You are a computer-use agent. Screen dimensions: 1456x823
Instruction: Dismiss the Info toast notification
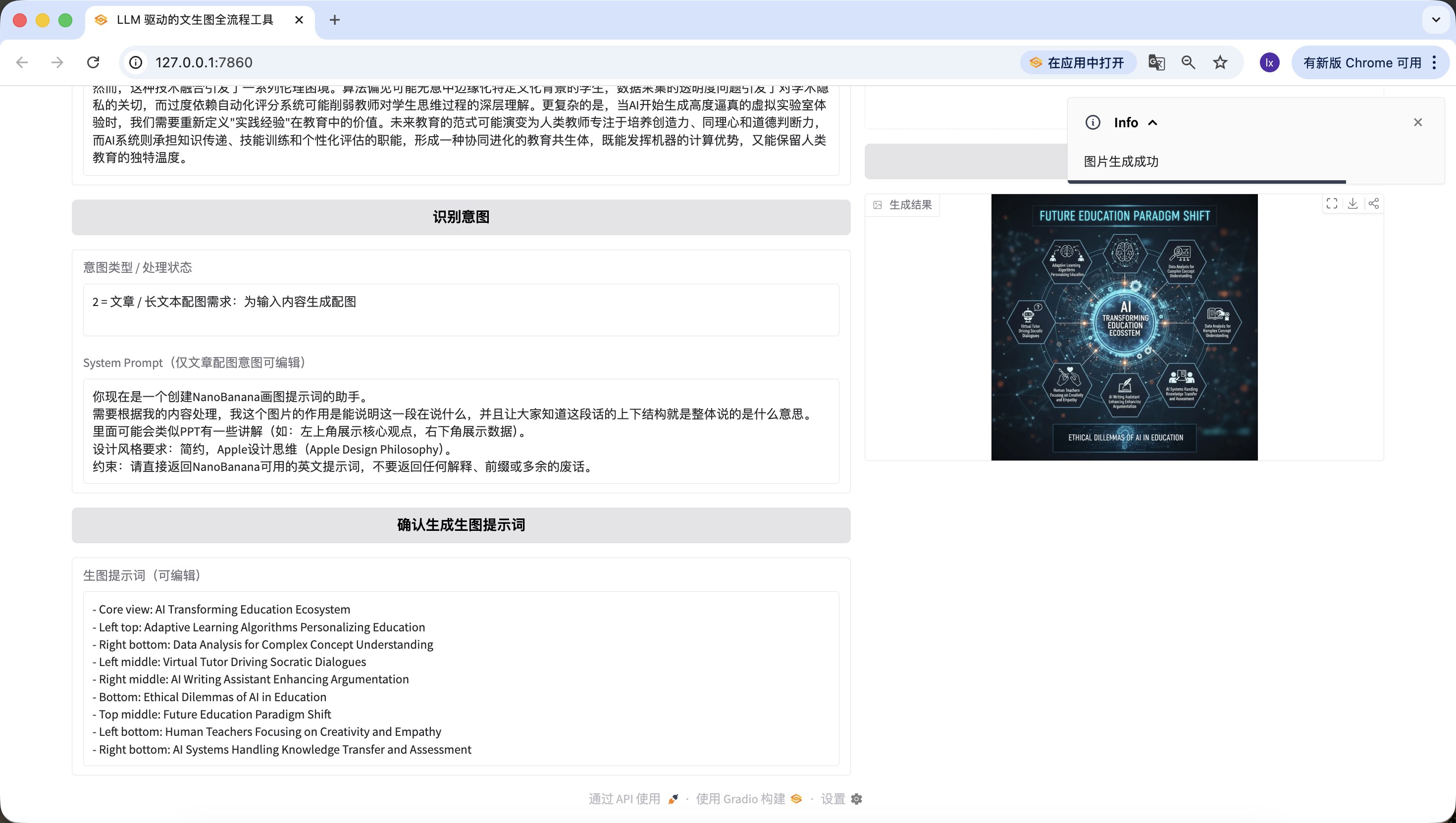tap(1417, 122)
